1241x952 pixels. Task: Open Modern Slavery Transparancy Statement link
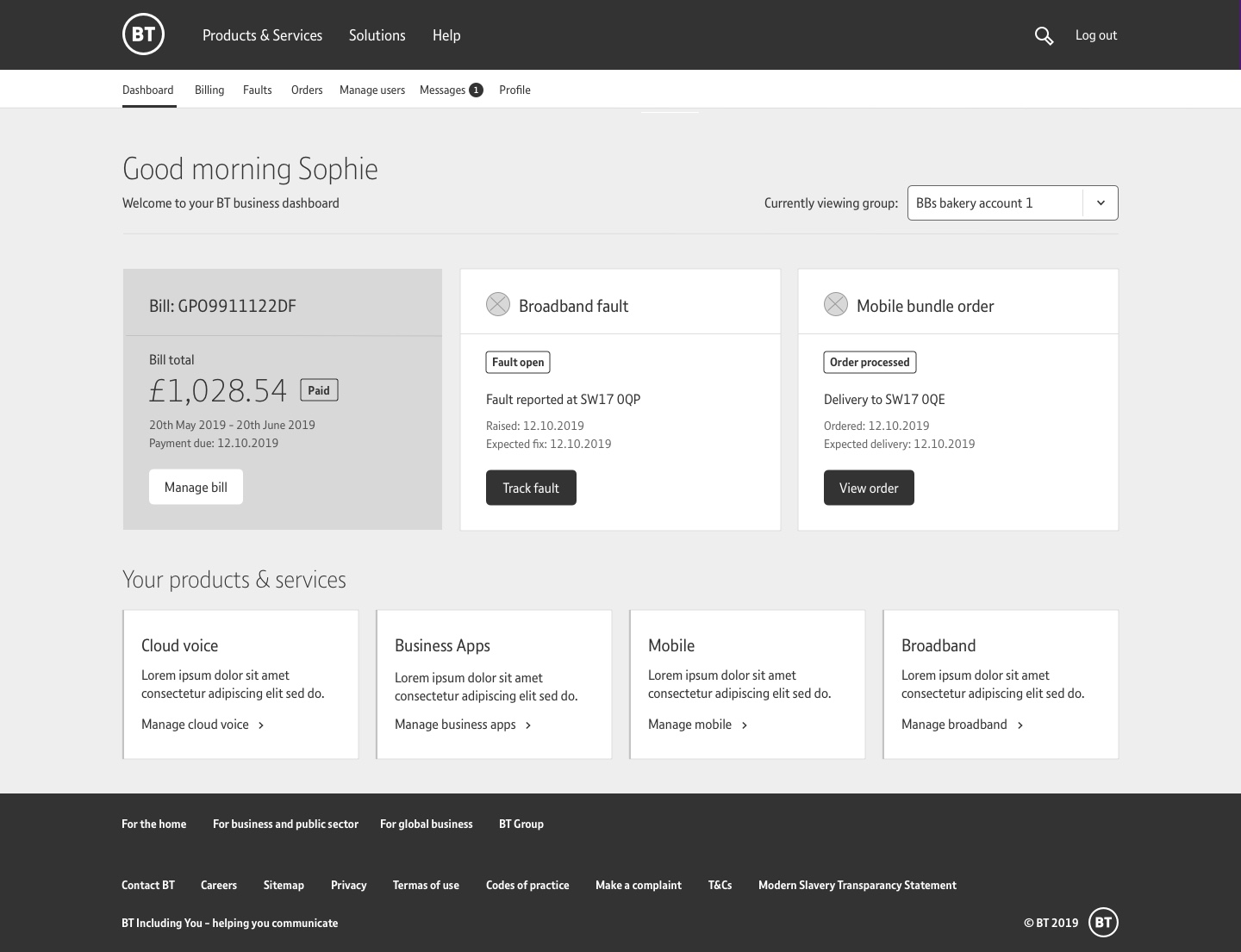tap(857, 885)
